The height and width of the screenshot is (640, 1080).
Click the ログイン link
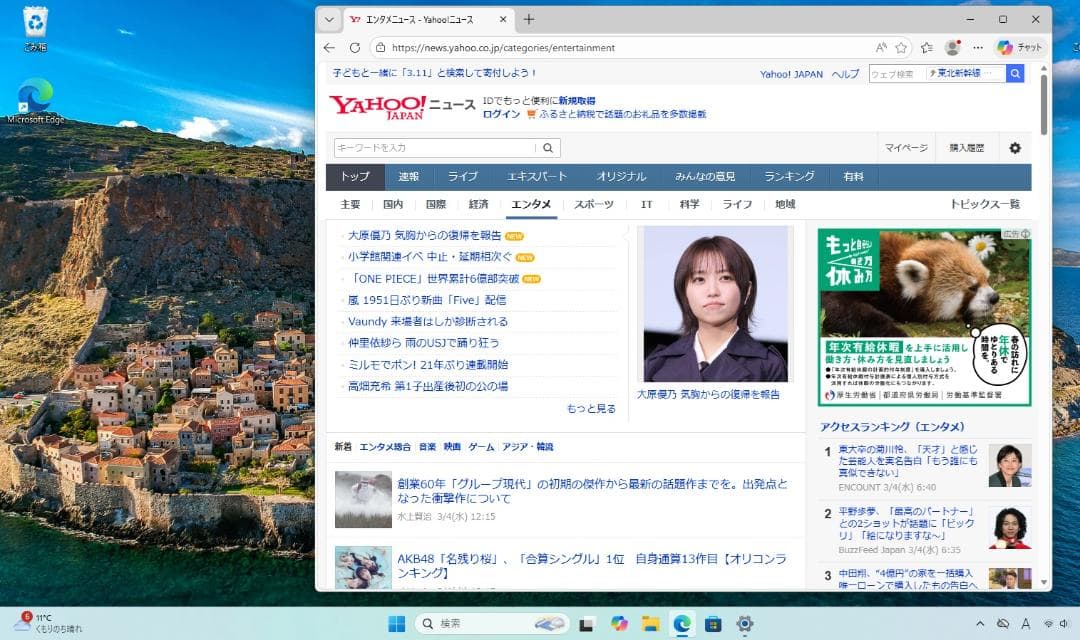501,114
